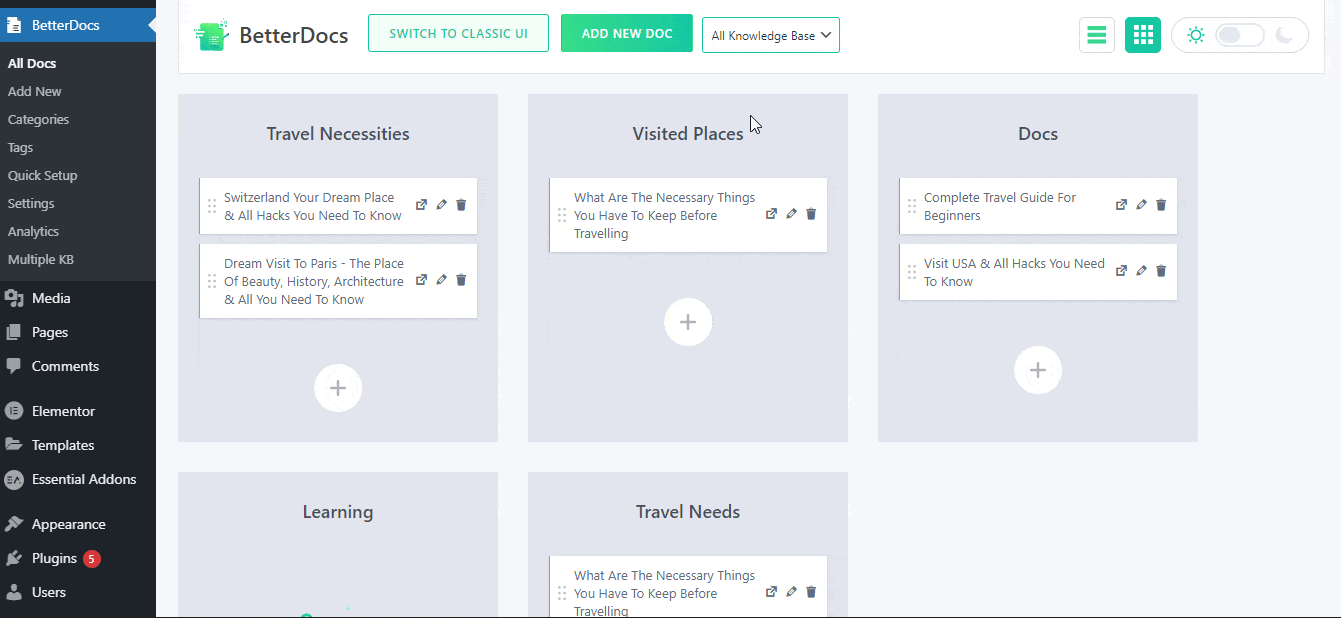
Task: Add a doc to Travel Necessities category
Action: click(338, 388)
